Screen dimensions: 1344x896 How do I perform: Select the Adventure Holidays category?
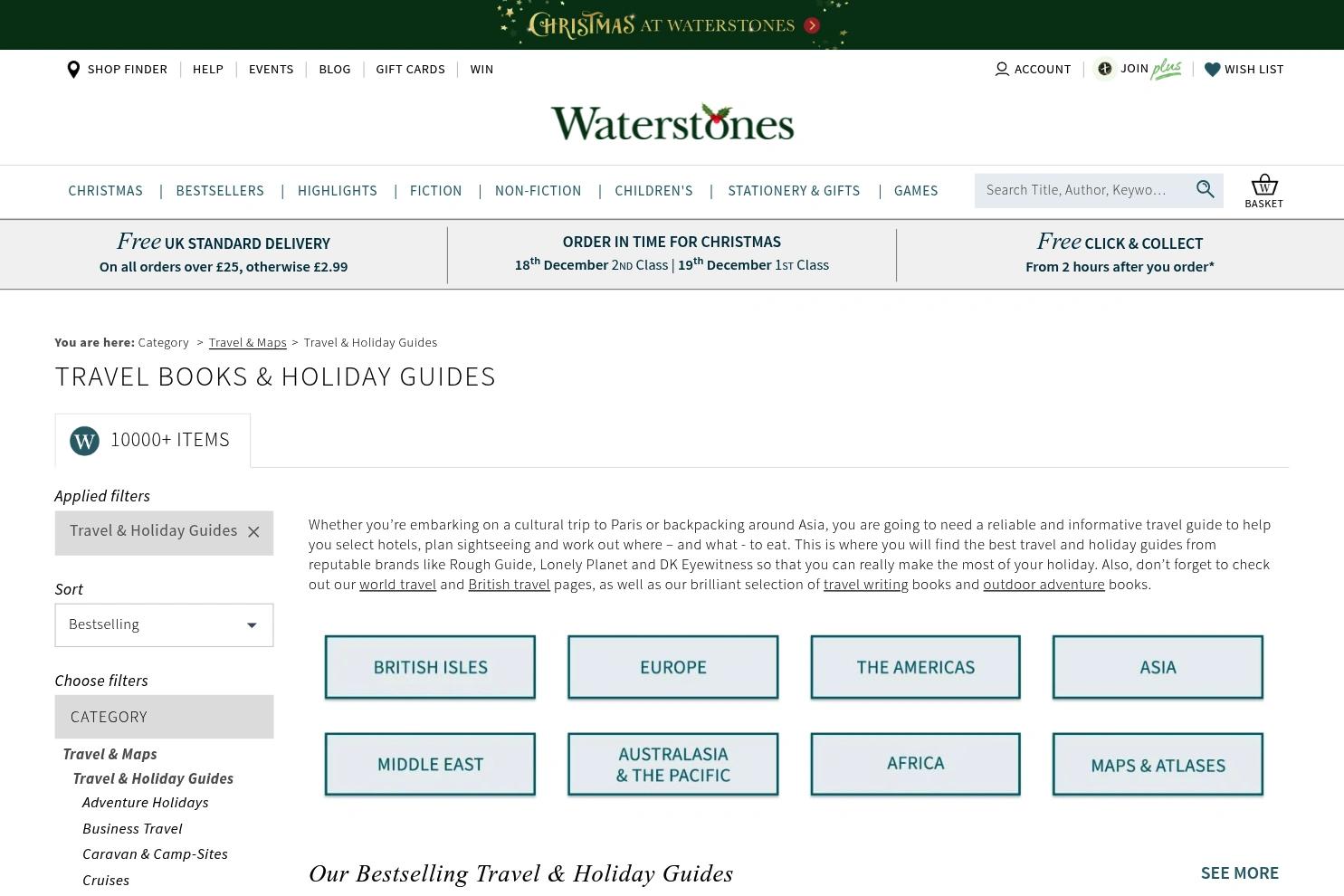click(145, 803)
